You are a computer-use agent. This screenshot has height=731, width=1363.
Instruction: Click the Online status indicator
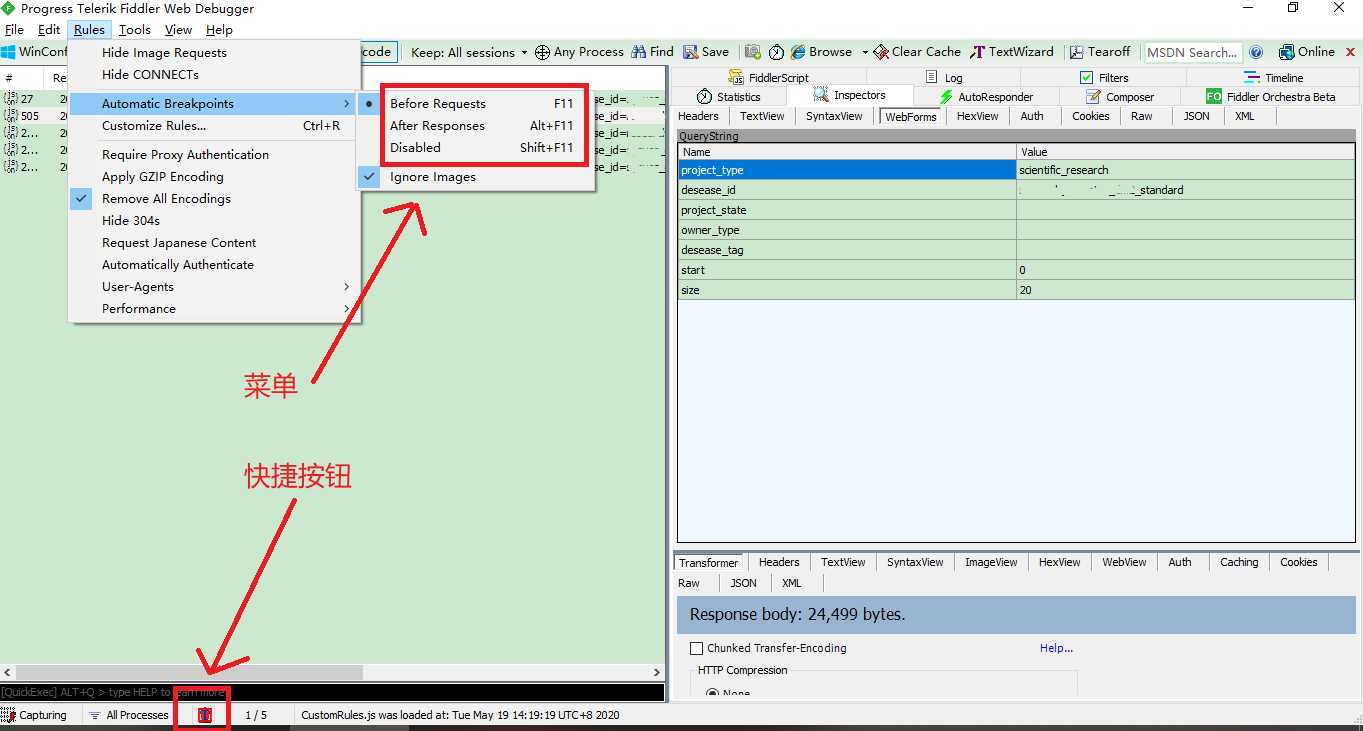tap(1307, 52)
